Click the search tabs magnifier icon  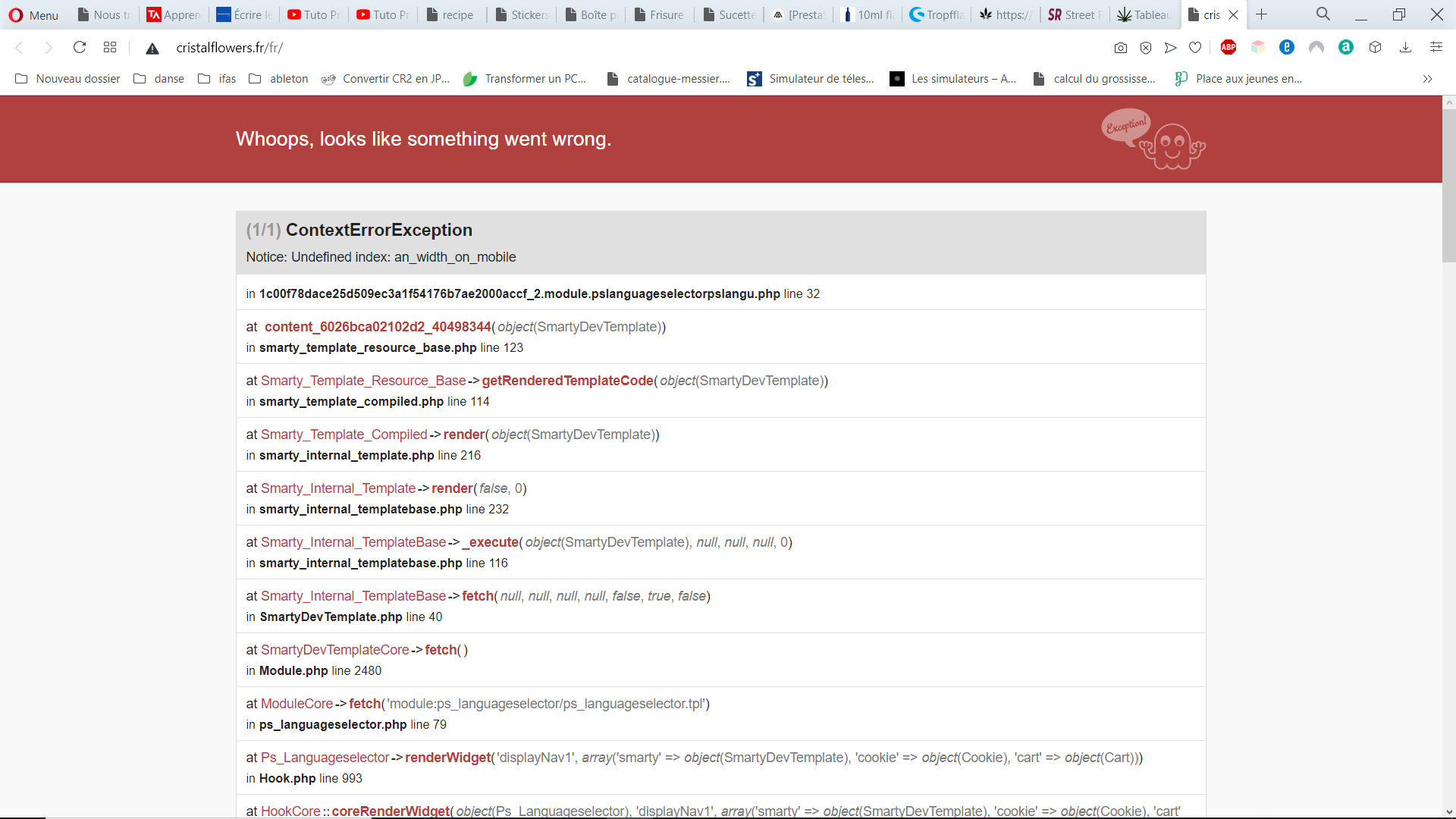click(1323, 14)
